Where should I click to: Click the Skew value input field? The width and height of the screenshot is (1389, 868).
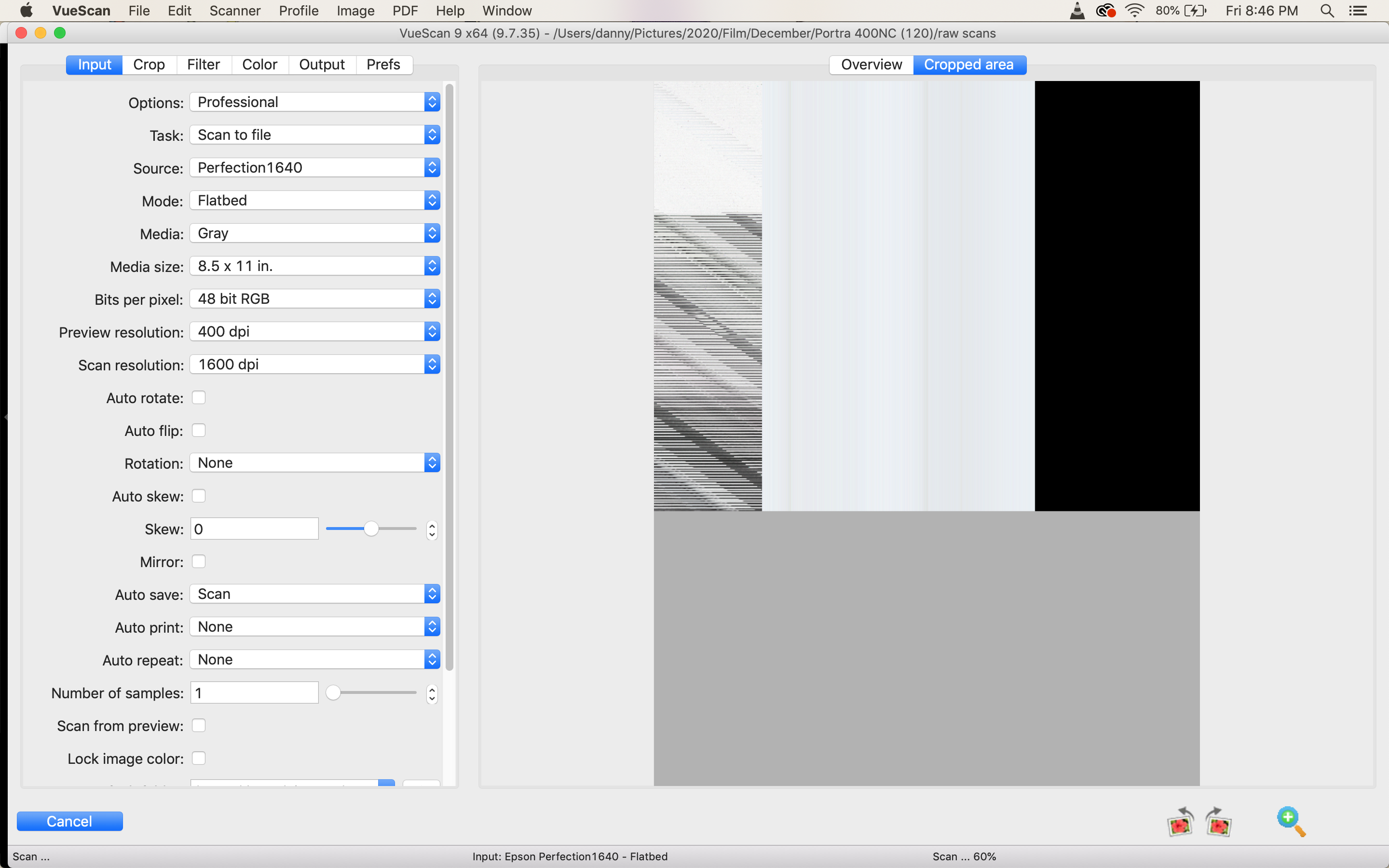click(254, 529)
